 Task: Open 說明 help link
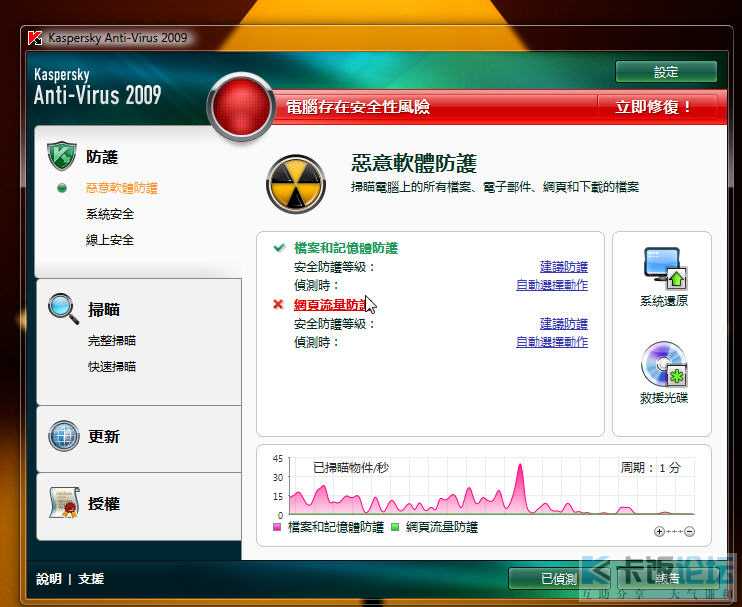49,579
